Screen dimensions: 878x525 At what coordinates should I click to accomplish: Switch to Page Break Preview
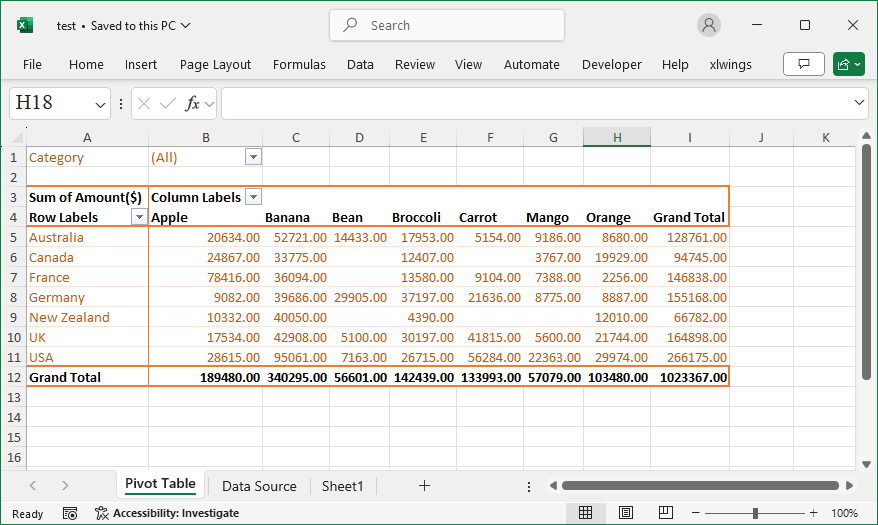[664, 513]
